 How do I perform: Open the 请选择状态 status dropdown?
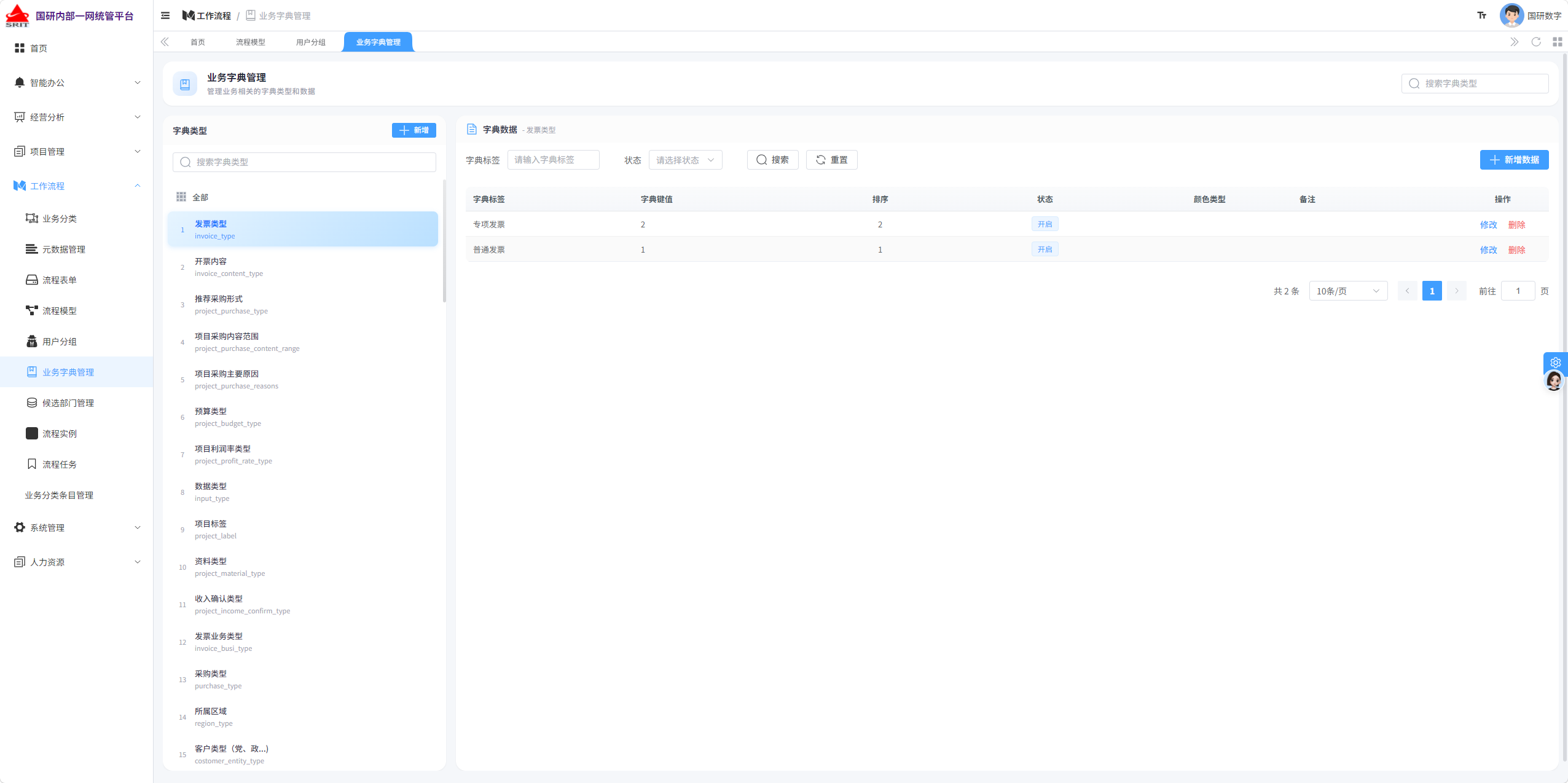pos(685,160)
